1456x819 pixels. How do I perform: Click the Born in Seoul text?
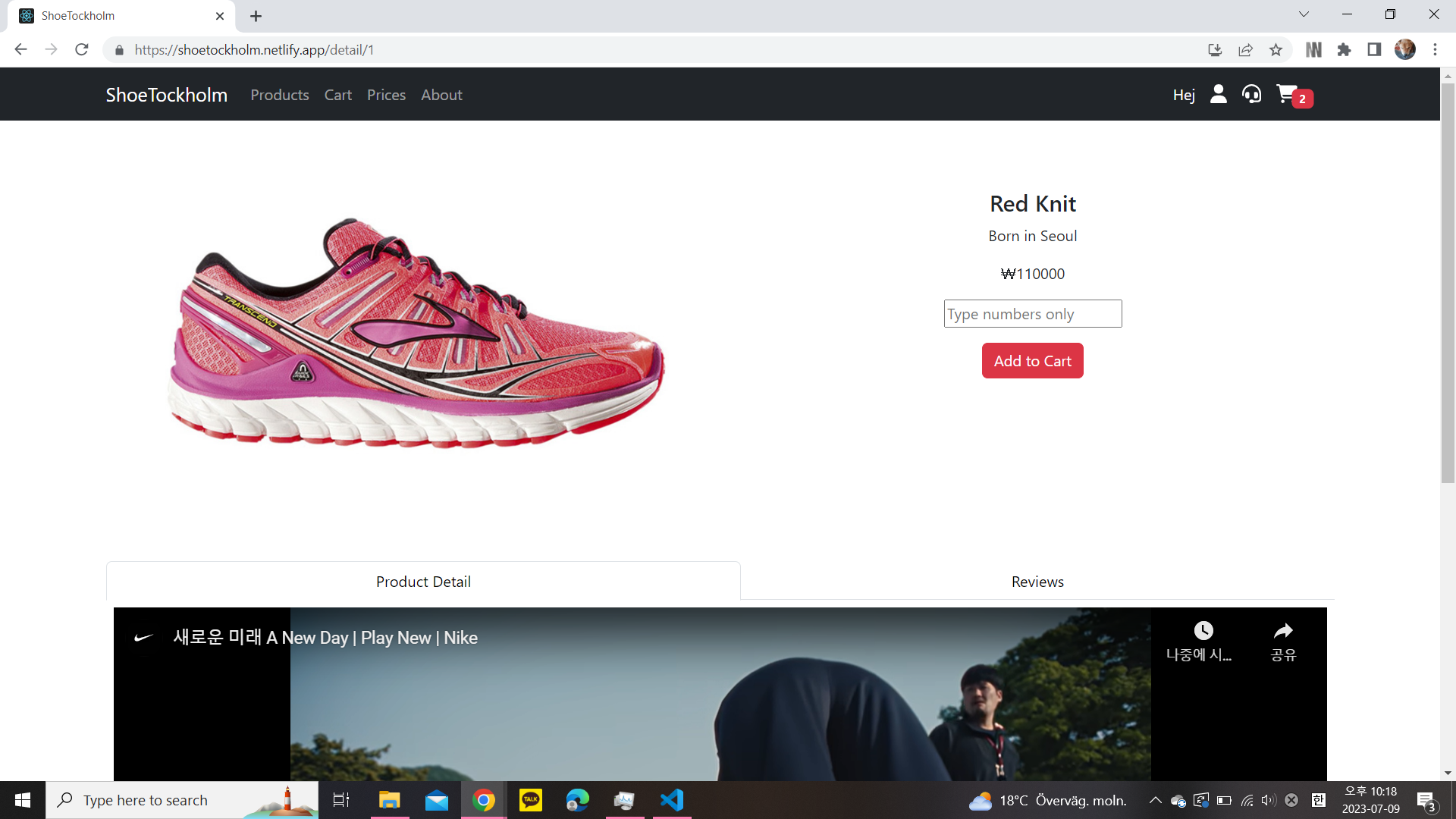click(x=1033, y=236)
